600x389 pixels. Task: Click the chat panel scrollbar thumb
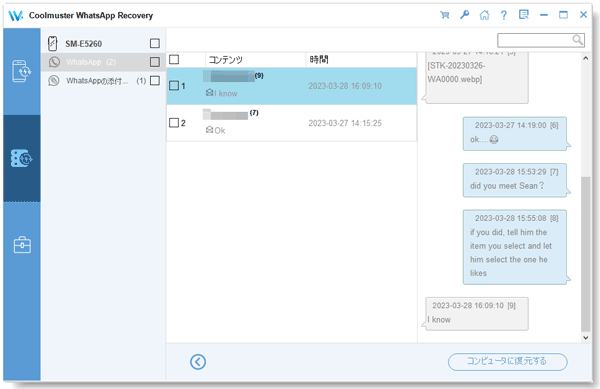[x=585, y=254]
